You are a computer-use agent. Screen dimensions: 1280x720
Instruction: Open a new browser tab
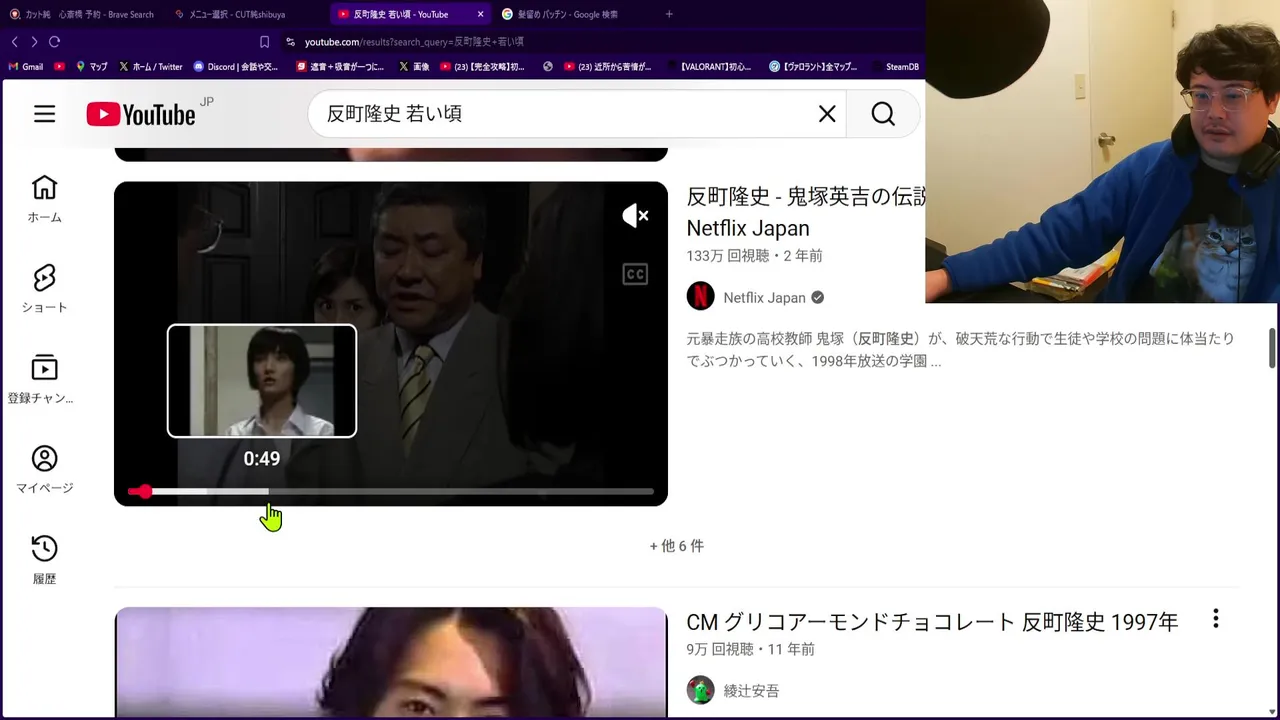tap(669, 14)
